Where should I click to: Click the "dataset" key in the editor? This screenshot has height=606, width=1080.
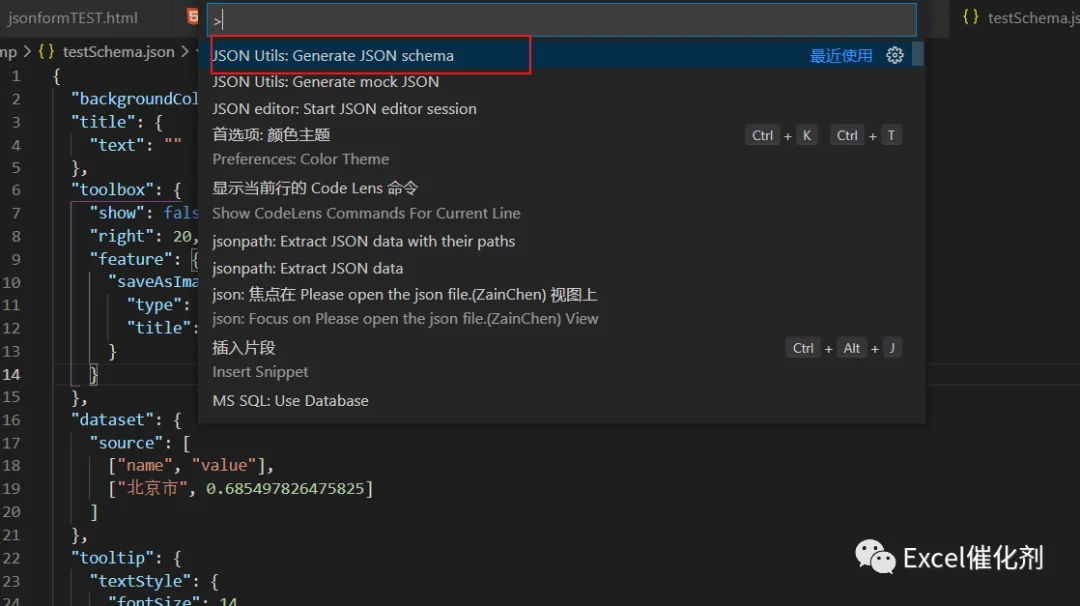[112, 419]
